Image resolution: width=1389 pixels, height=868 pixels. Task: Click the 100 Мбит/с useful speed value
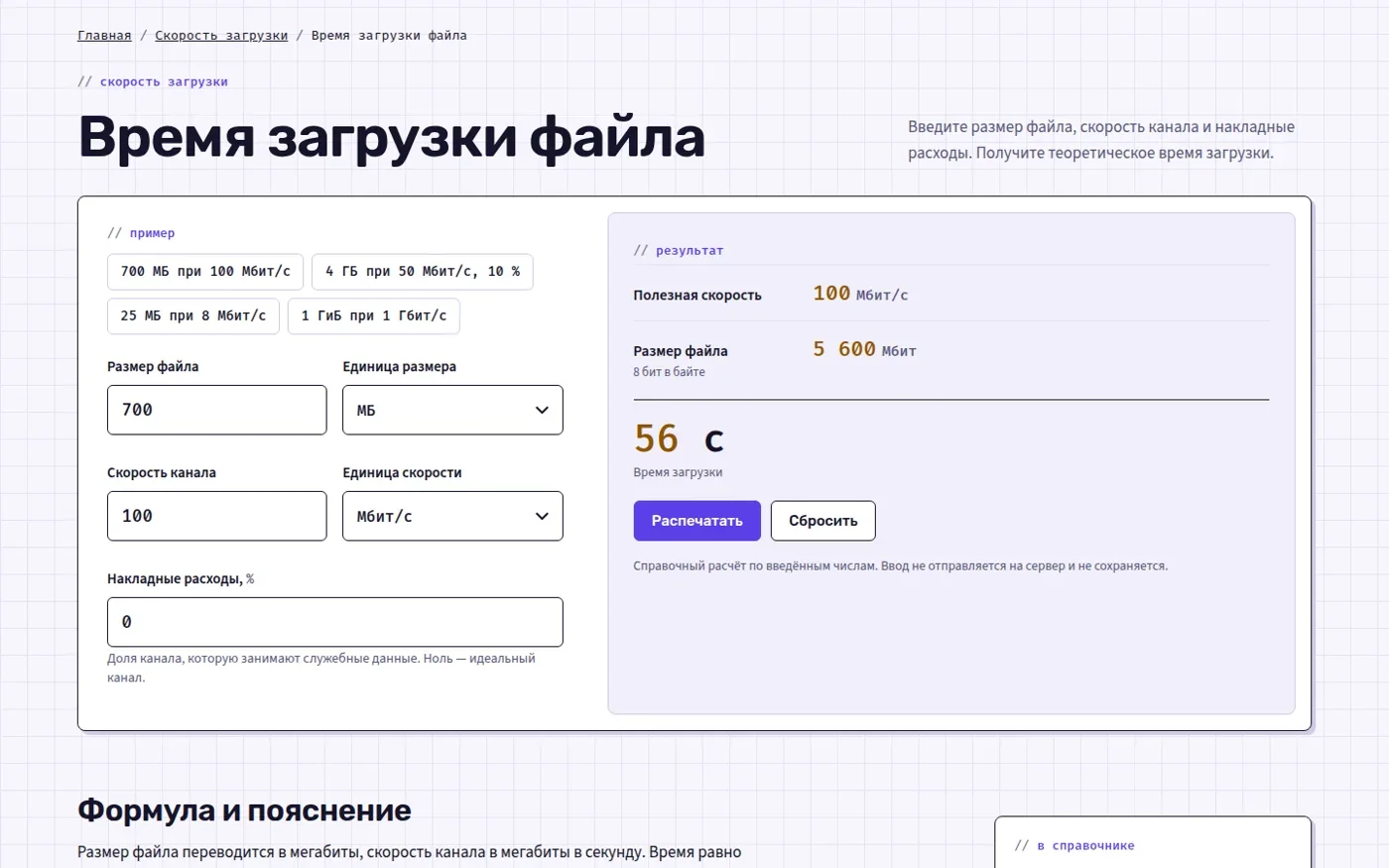point(860,294)
